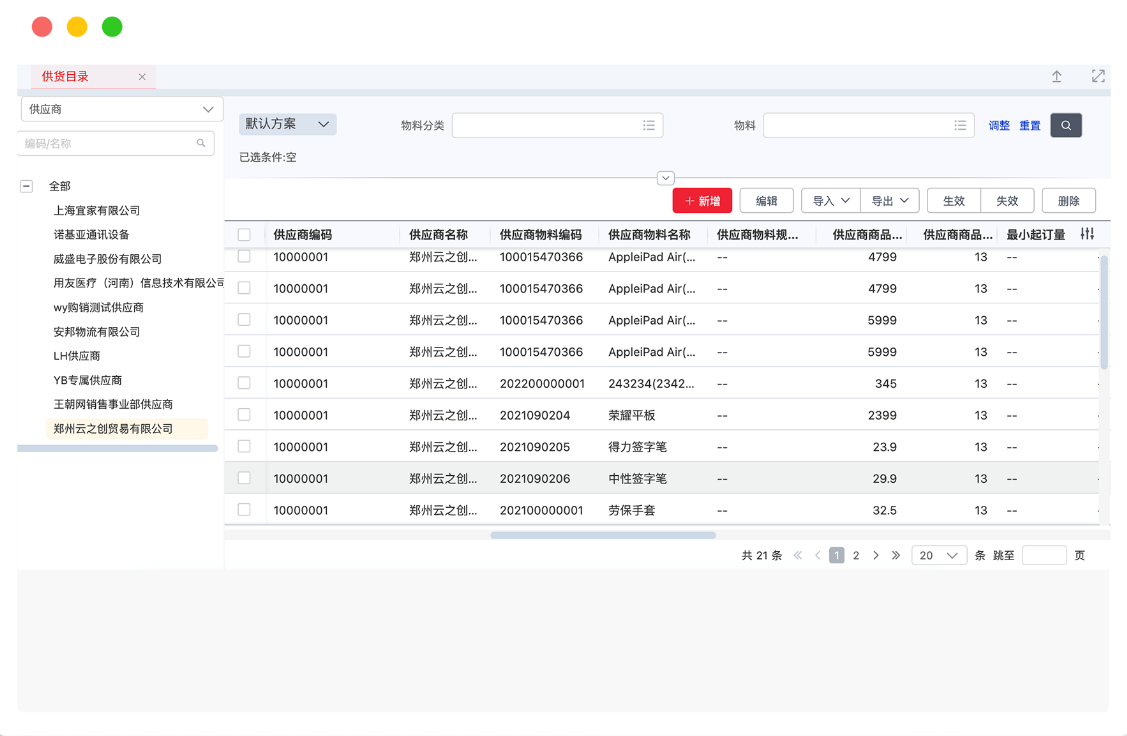The width and height of the screenshot is (1127, 736).
Task: Click the fullscreen expand icon
Action: click(x=1098, y=76)
